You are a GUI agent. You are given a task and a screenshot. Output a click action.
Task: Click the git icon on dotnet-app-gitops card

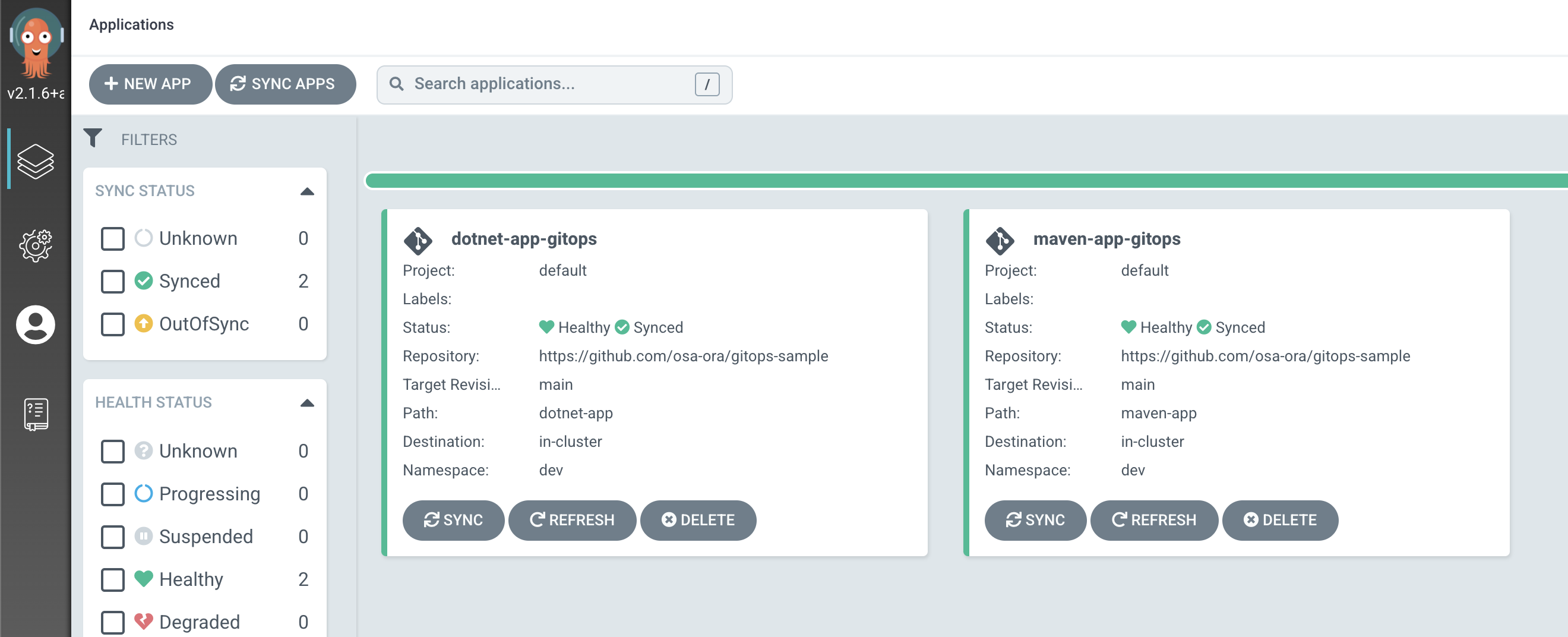tap(418, 241)
